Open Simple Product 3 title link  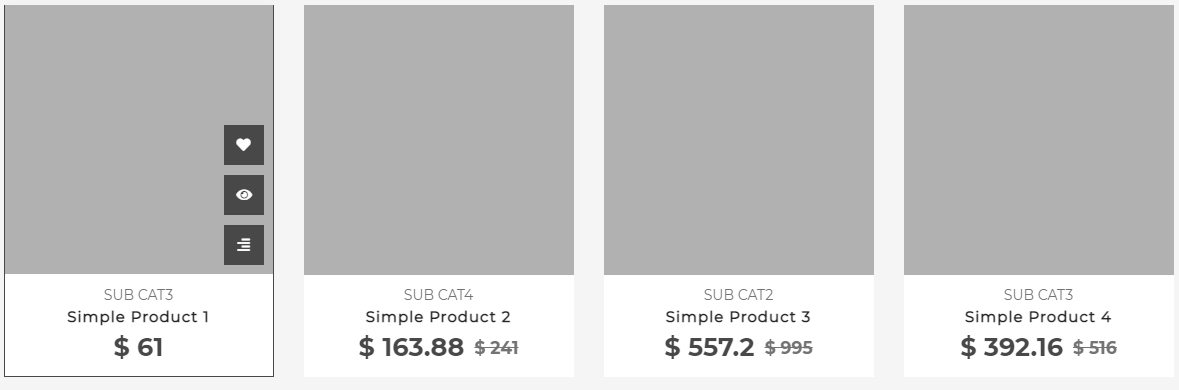pyautogui.click(x=738, y=317)
